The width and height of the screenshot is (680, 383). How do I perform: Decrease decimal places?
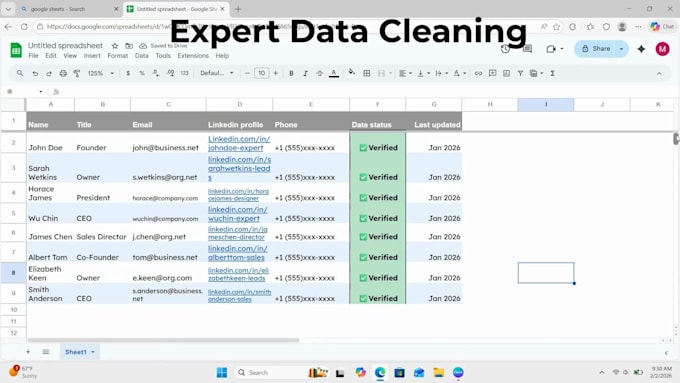[x=156, y=73]
